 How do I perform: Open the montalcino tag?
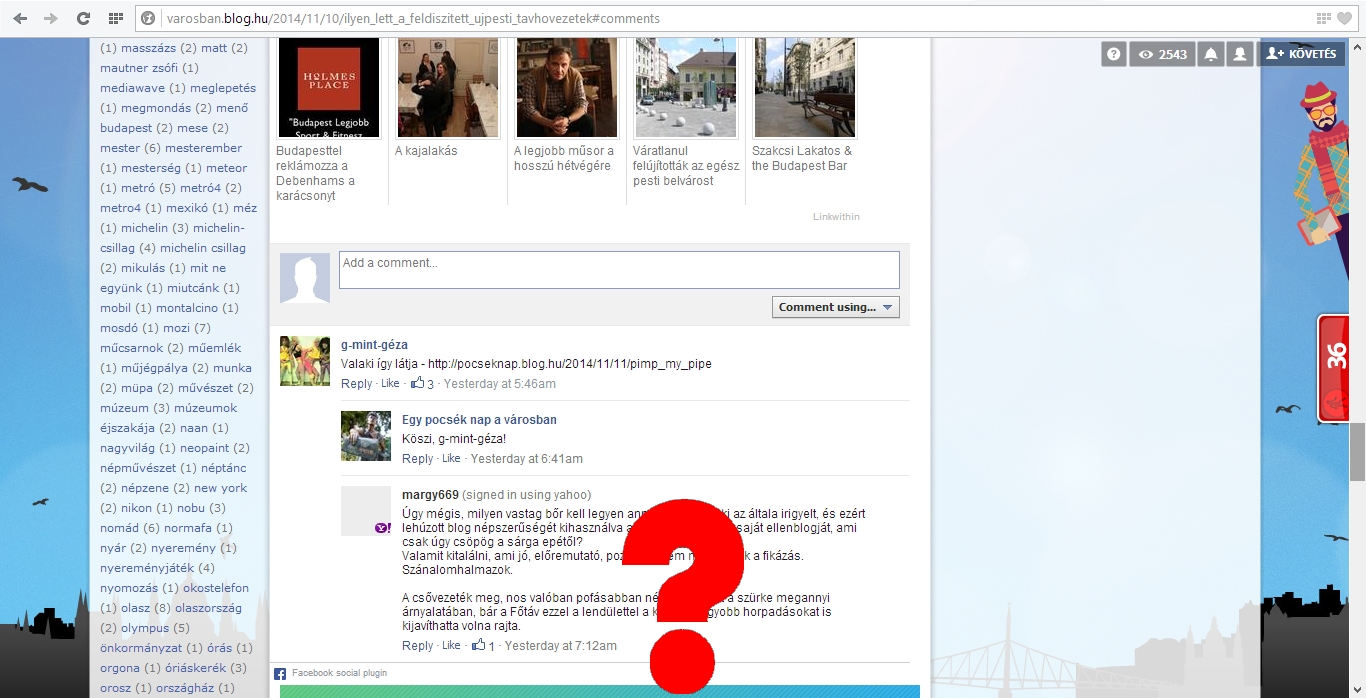click(x=187, y=308)
